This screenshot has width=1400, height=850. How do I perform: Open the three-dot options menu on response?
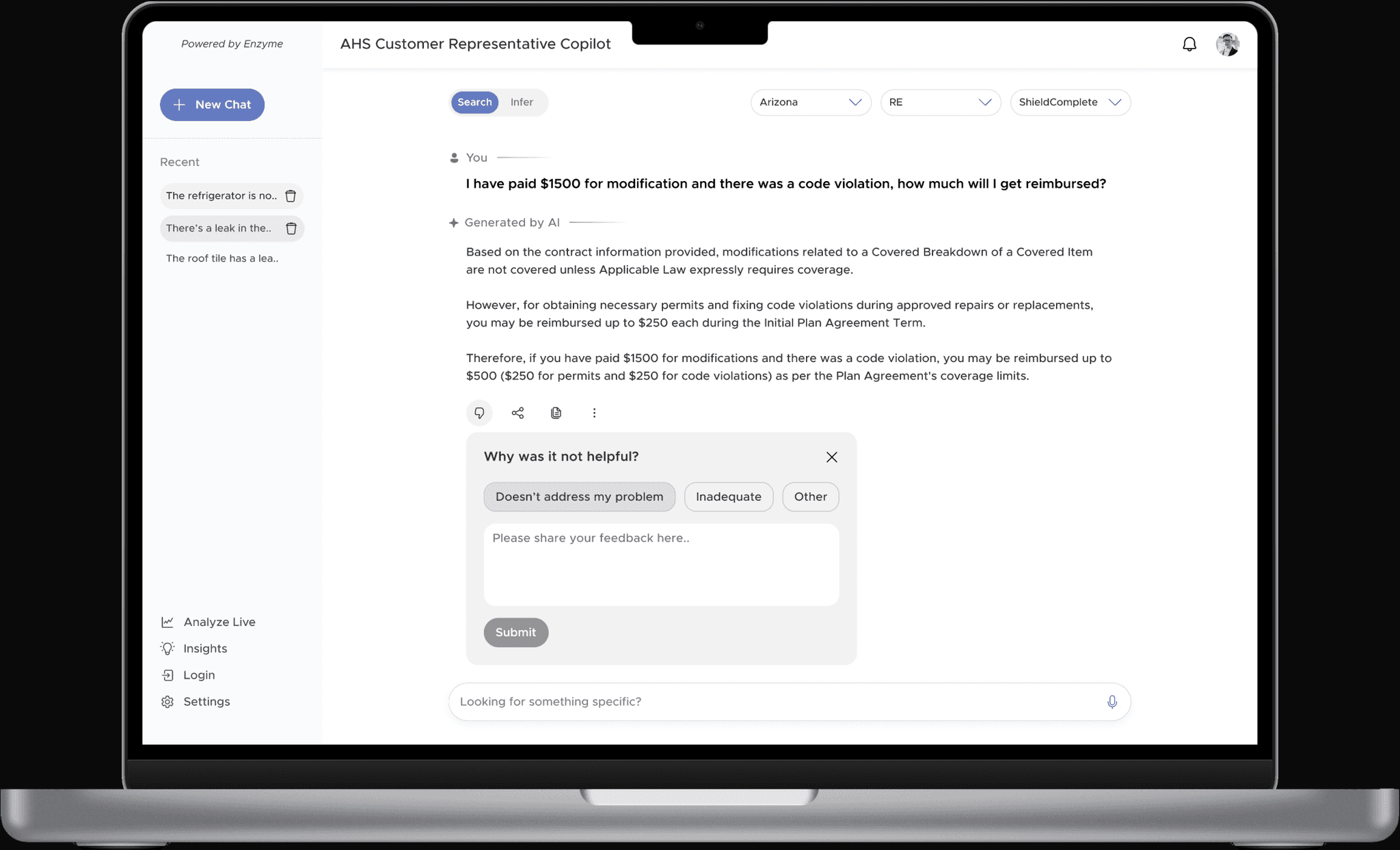pos(594,413)
